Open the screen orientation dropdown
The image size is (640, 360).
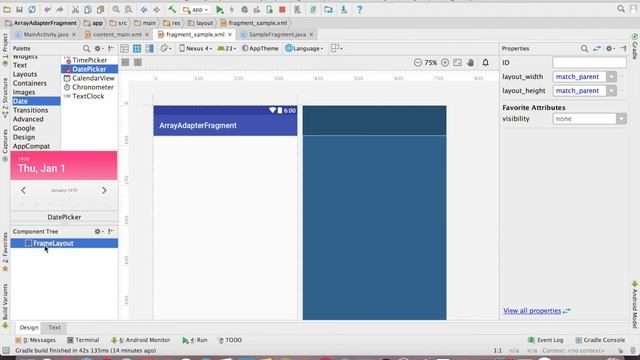tap(166, 49)
